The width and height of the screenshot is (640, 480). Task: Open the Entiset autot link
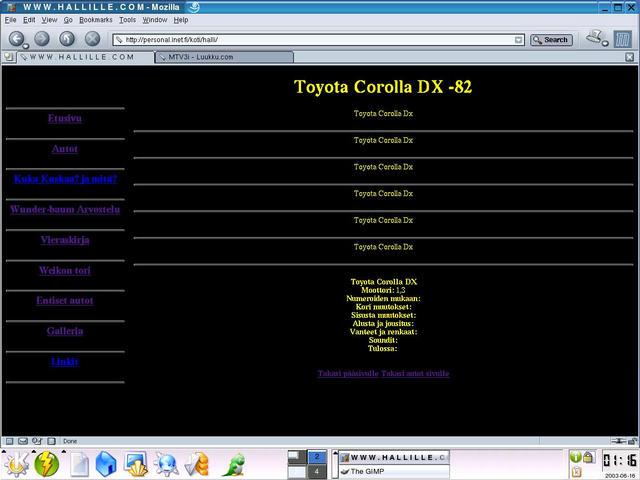(64, 300)
